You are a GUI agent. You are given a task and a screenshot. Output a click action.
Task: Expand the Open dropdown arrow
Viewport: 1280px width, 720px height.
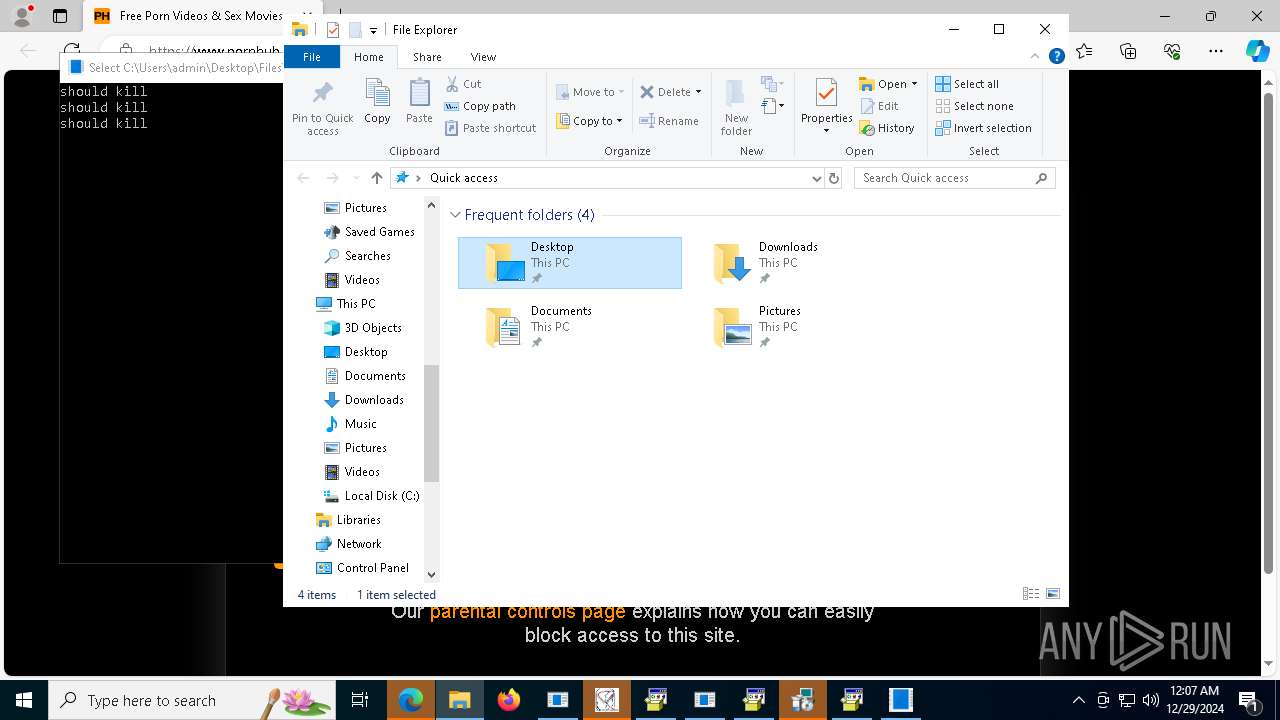pos(914,84)
